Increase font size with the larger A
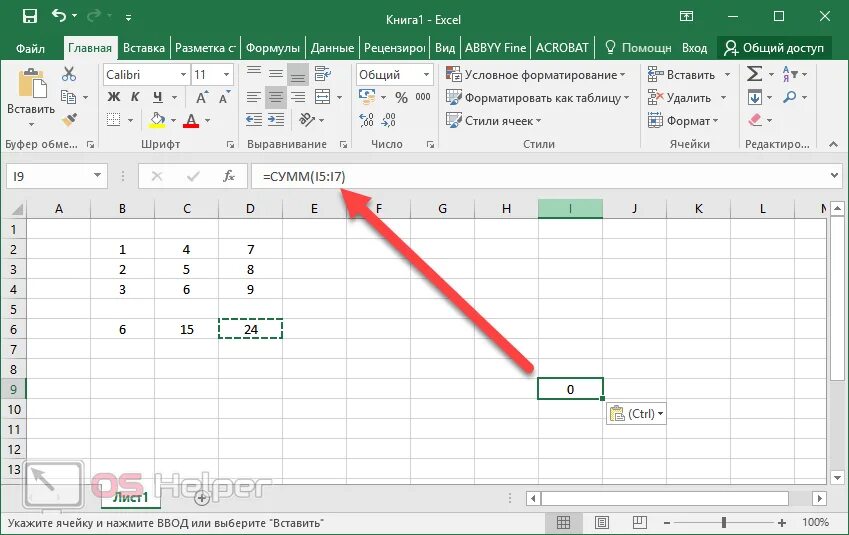The width and height of the screenshot is (849, 535). (x=201, y=98)
